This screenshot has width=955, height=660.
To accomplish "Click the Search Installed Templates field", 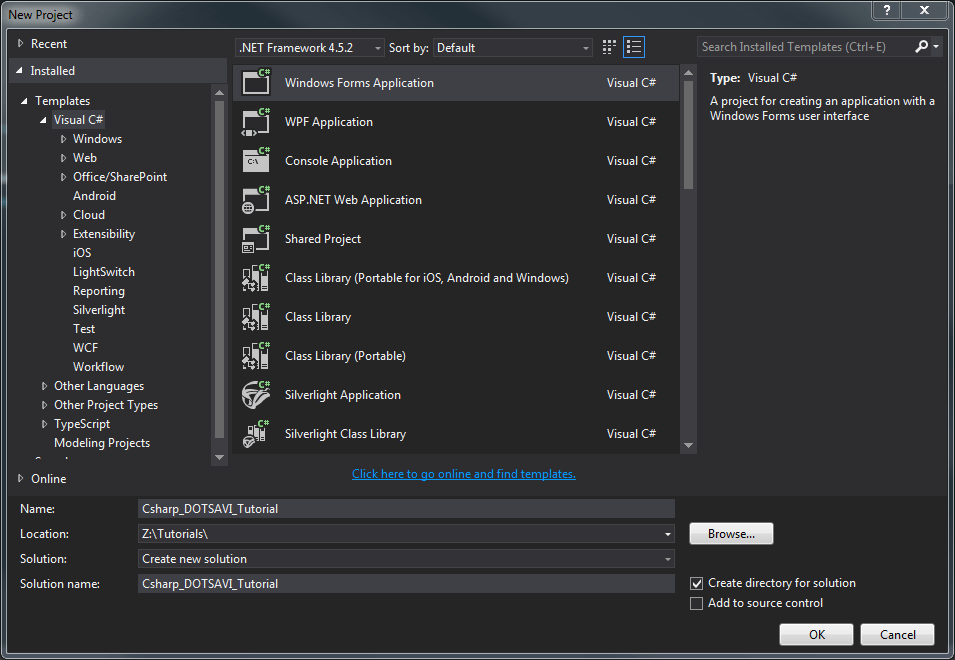I will click(x=805, y=47).
